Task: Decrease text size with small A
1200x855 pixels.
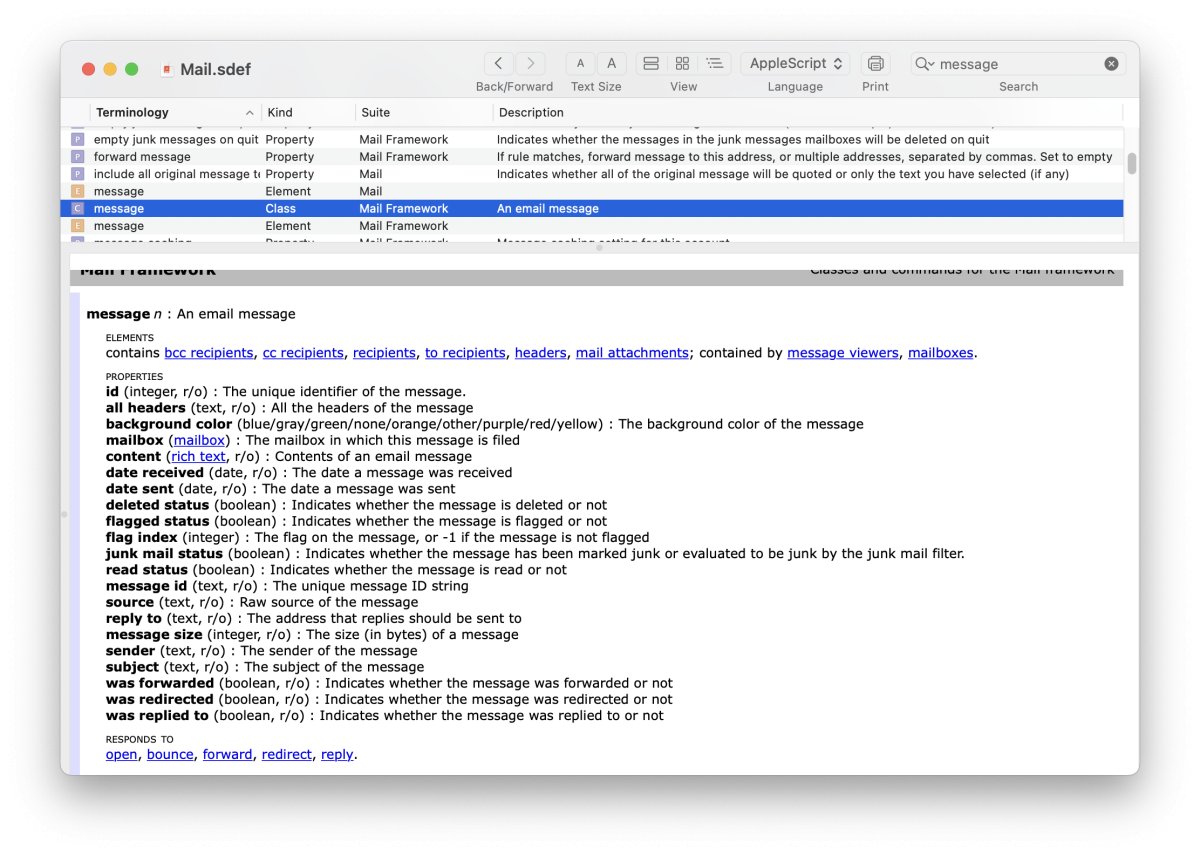Action: [x=580, y=63]
